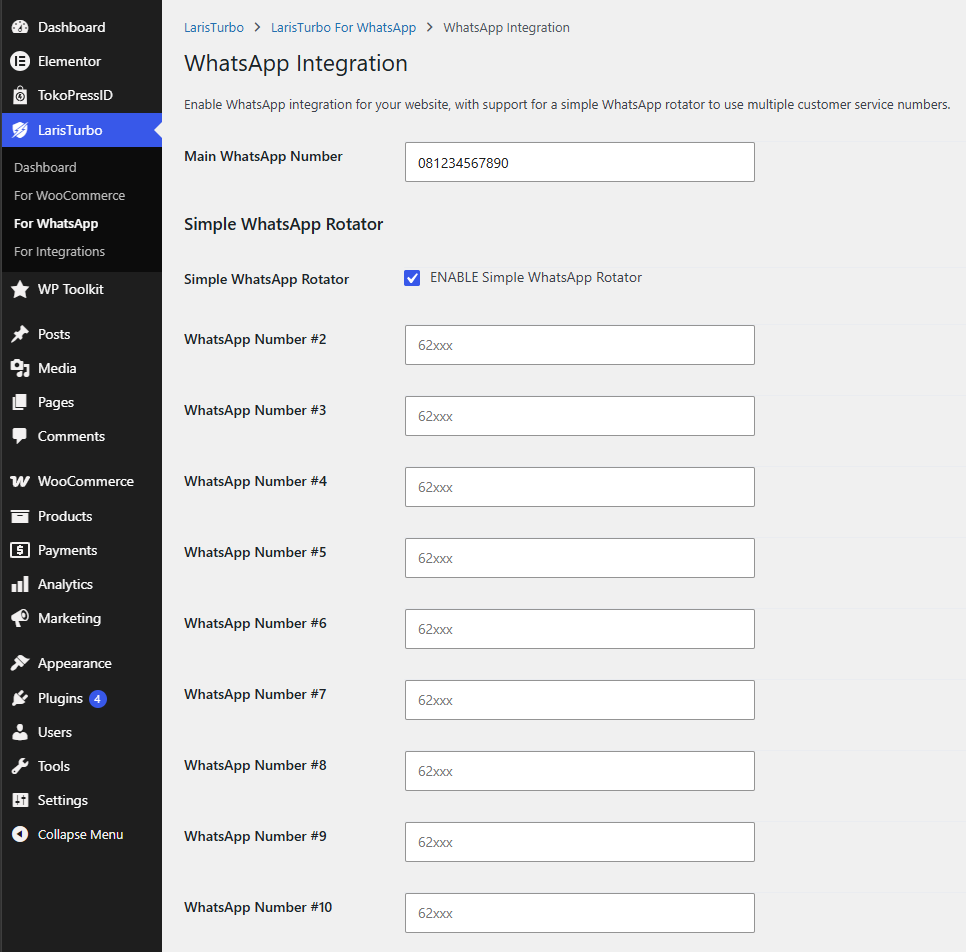
Task: Click the Elementor logo icon
Action: pyautogui.click(x=20, y=61)
